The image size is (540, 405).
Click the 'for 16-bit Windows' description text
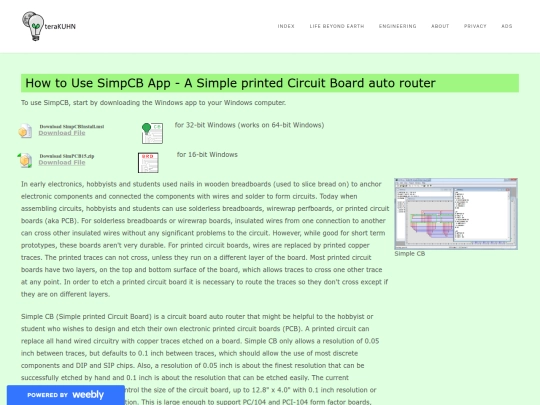pos(207,155)
